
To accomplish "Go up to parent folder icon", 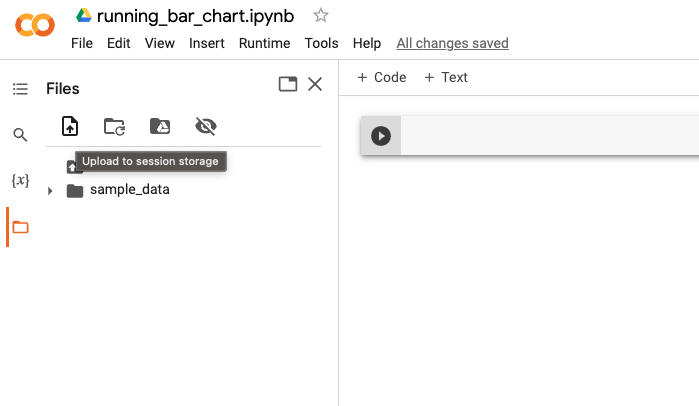I will (x=72, y=166).
